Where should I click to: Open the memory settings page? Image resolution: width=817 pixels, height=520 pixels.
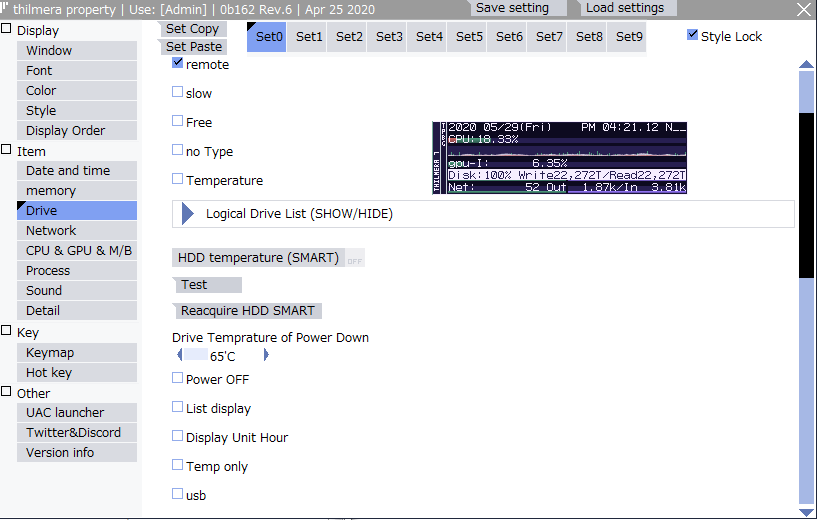coord(77,191)
